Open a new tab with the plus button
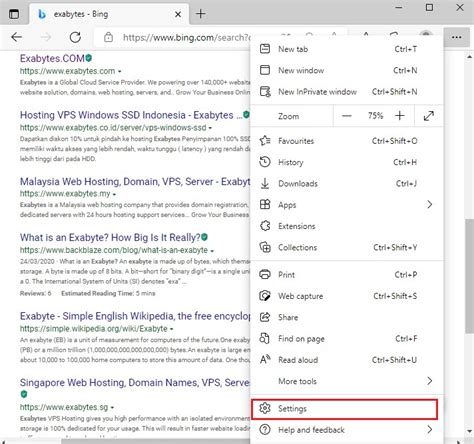The image size is (474, 444). [x=201, y=14]
